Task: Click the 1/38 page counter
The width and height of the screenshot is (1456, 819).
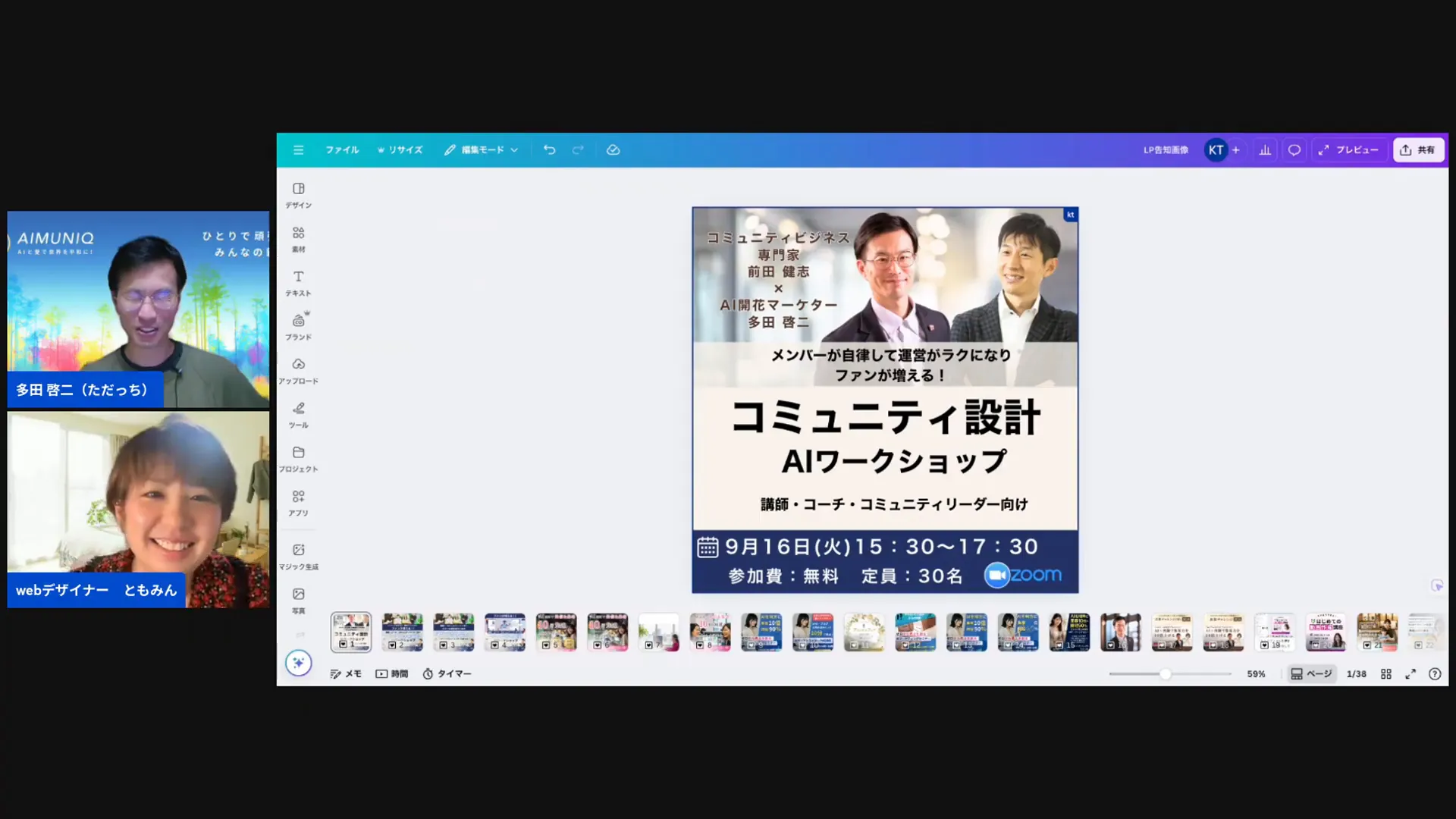Action: [1356, 673]
